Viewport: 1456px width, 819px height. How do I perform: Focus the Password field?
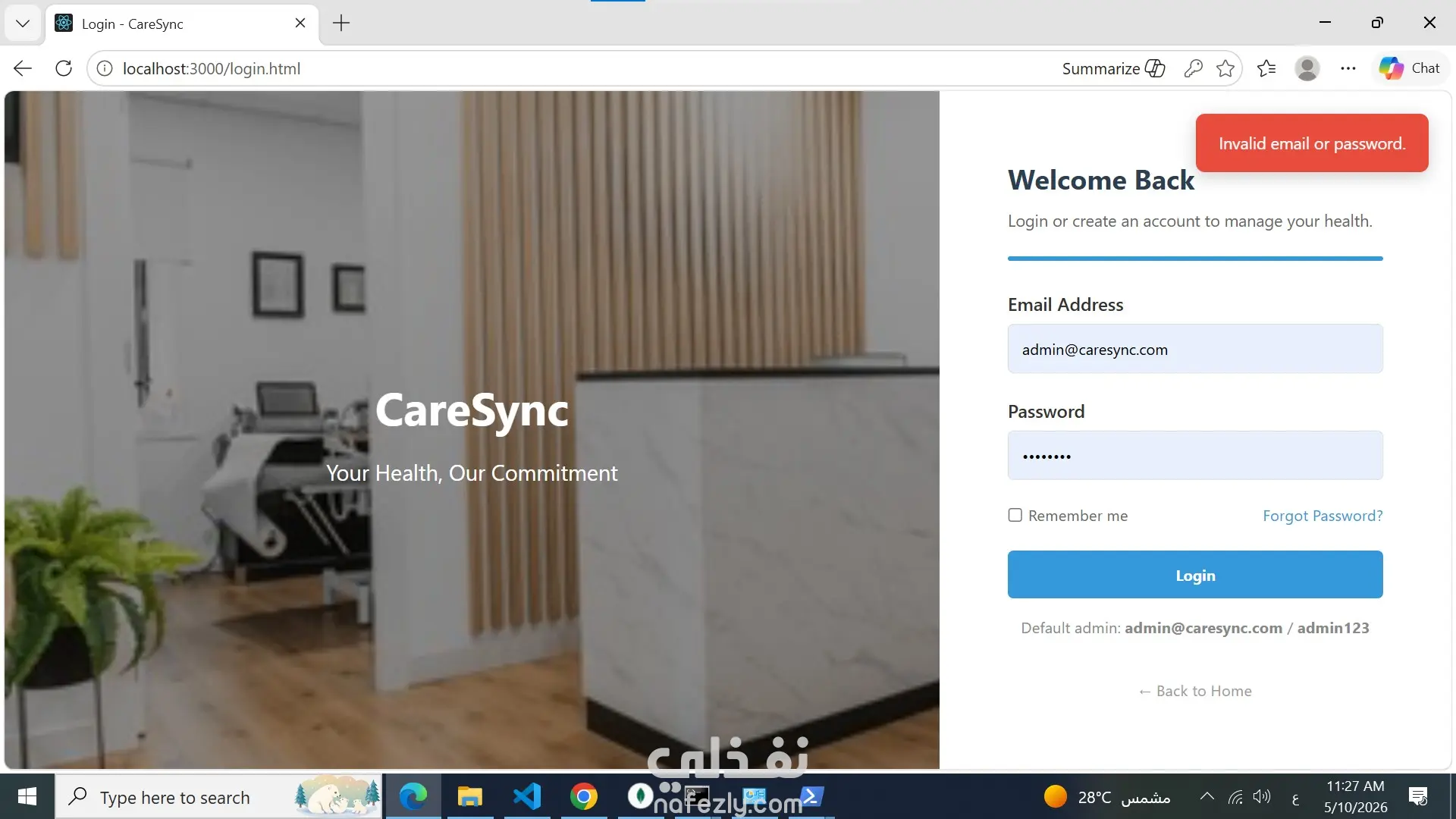point(1195,455)
